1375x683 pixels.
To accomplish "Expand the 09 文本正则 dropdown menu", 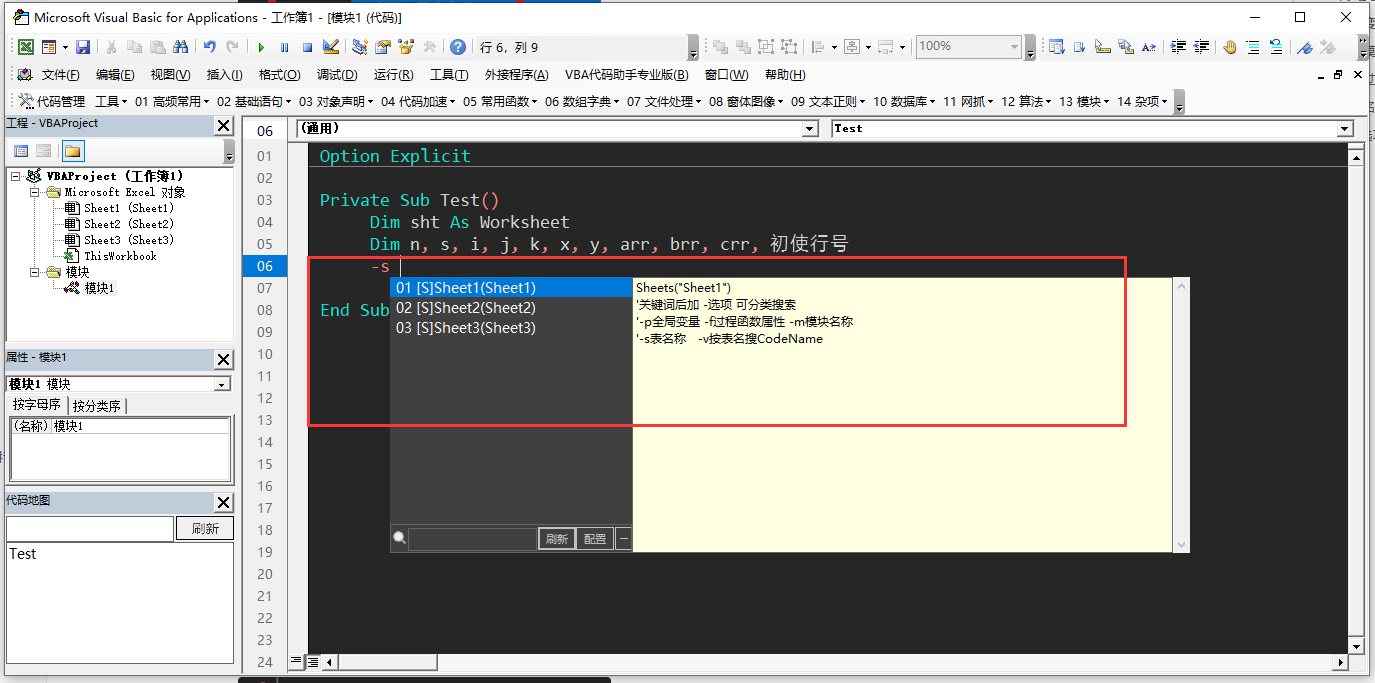I will (x=827, y=101).
